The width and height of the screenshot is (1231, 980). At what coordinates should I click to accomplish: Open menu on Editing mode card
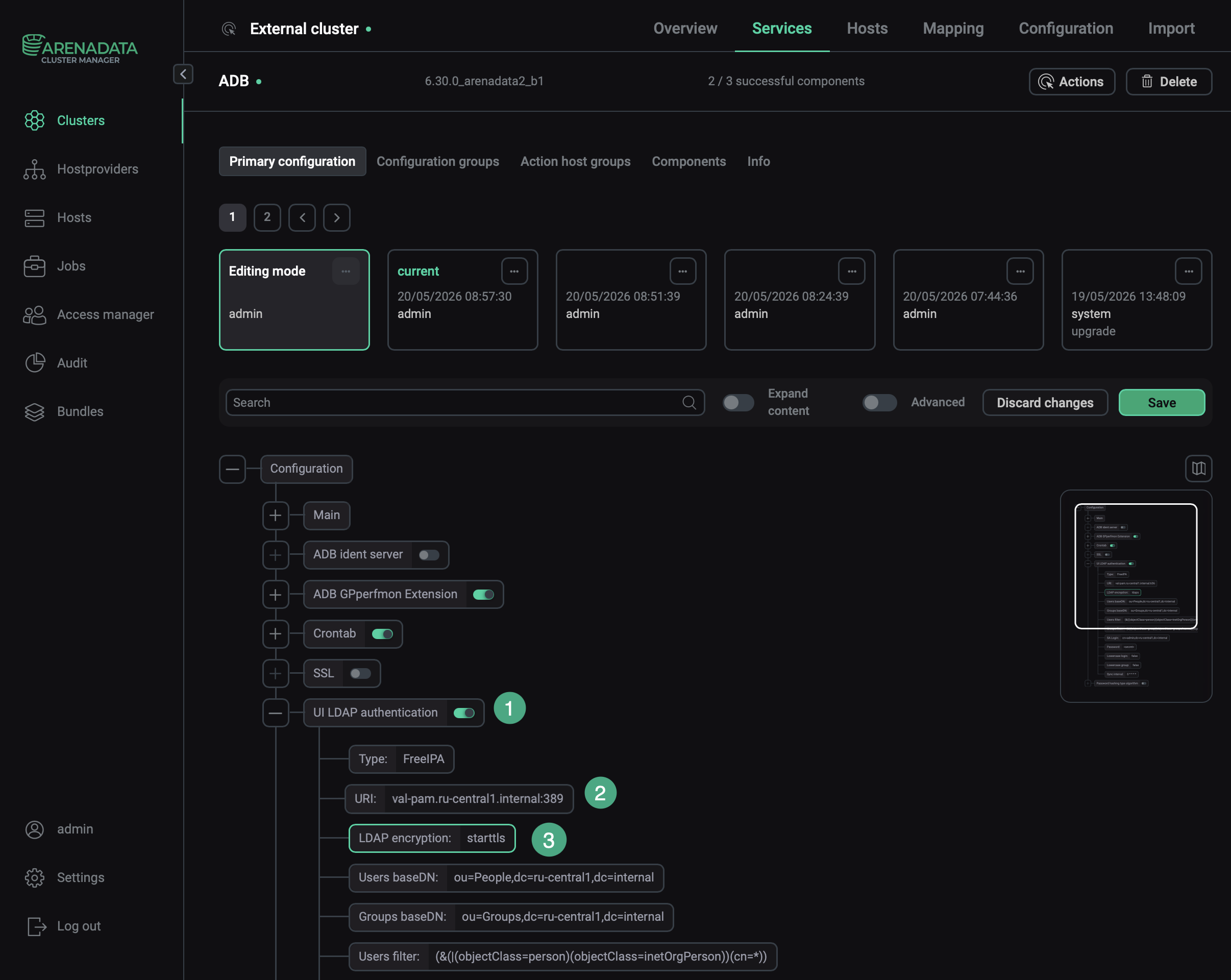(x=346, y=271)
